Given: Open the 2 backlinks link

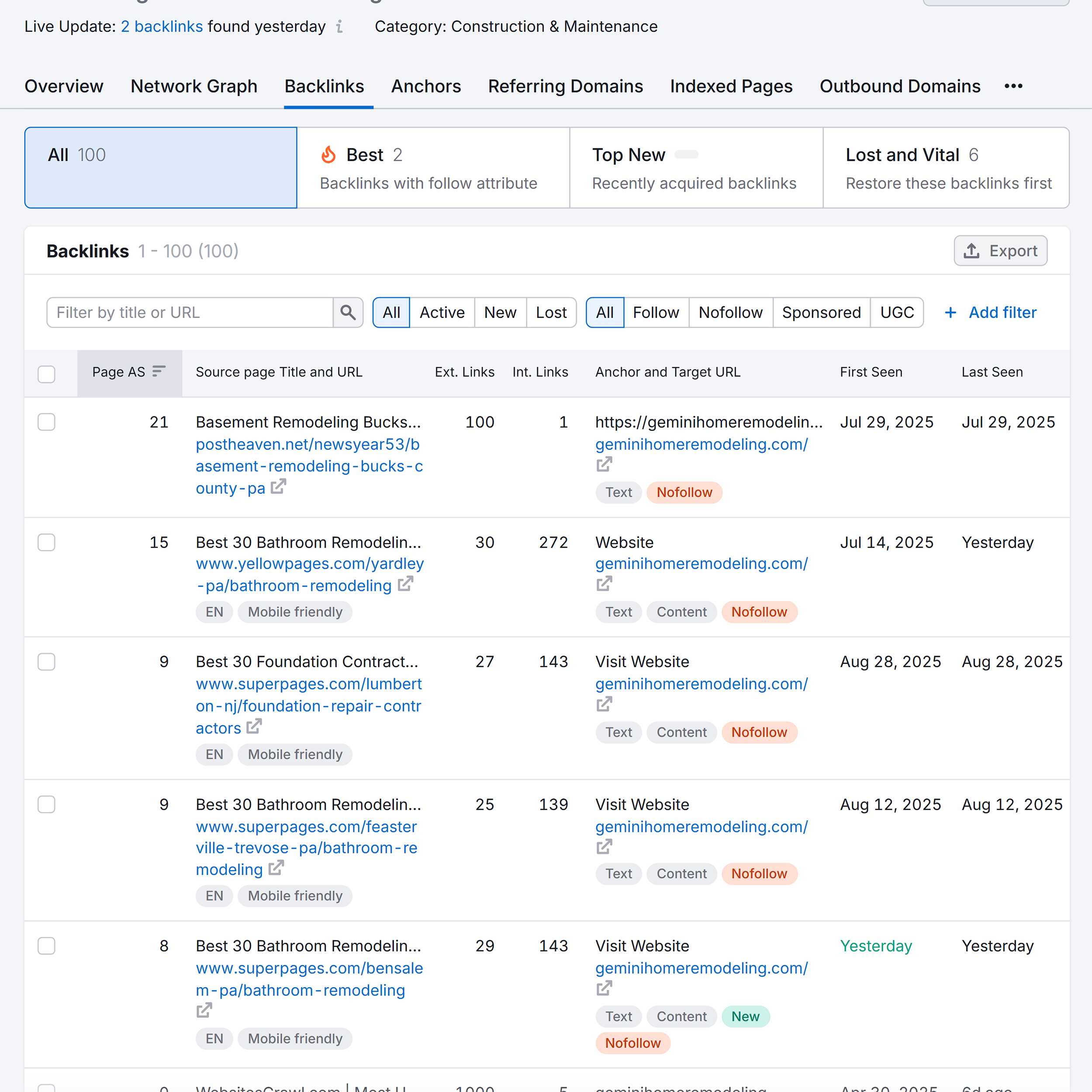Looking at the screenshot, I should (x=162, y=27).
